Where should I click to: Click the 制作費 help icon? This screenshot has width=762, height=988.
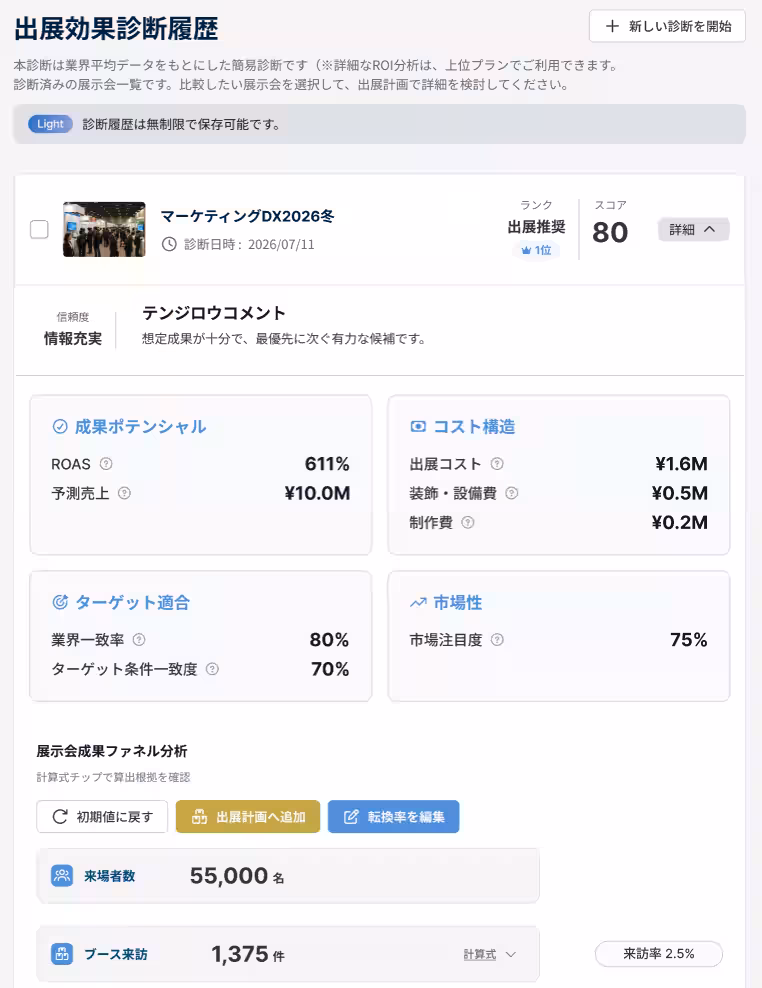pyautogui.click(x=468, y=522)
